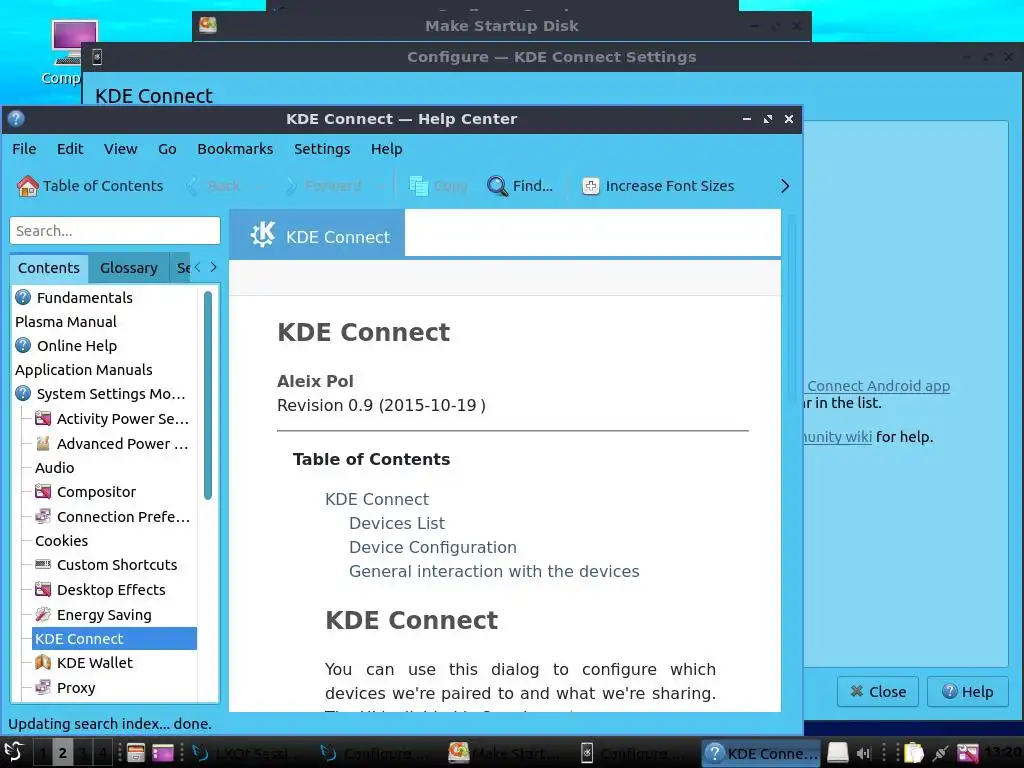Click the Help Center window title icon
The width and height of the screenshot is (1024, 768).
click(16, 119)
